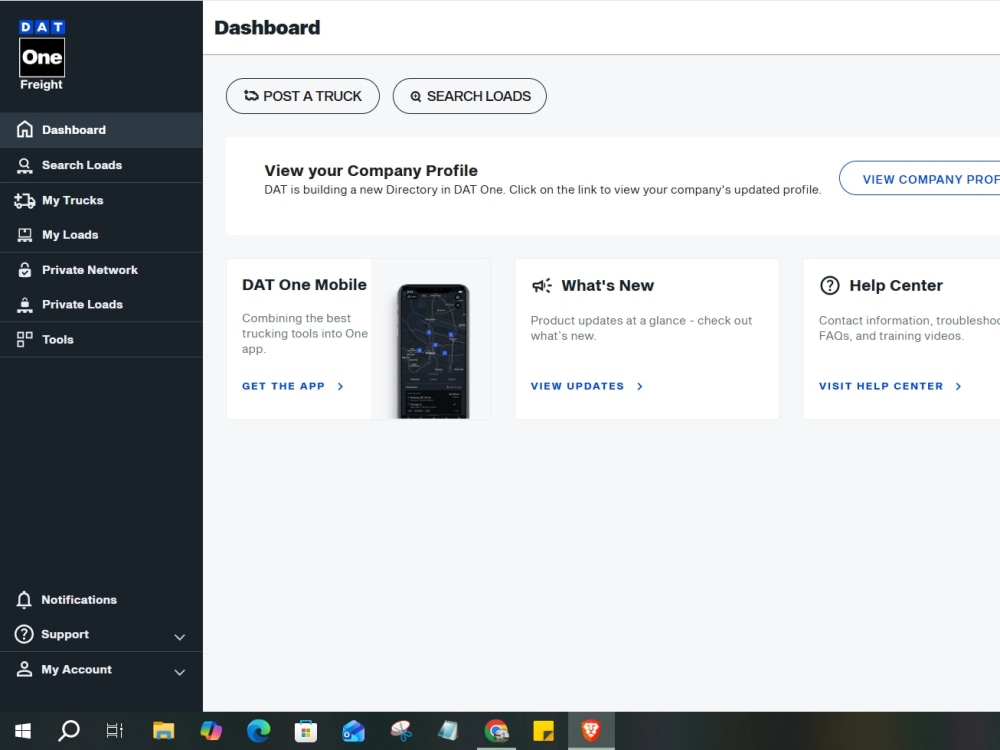1000x750 pixels.
Task: Open Dashboard in the sidebar
Action: coord(101,129)
